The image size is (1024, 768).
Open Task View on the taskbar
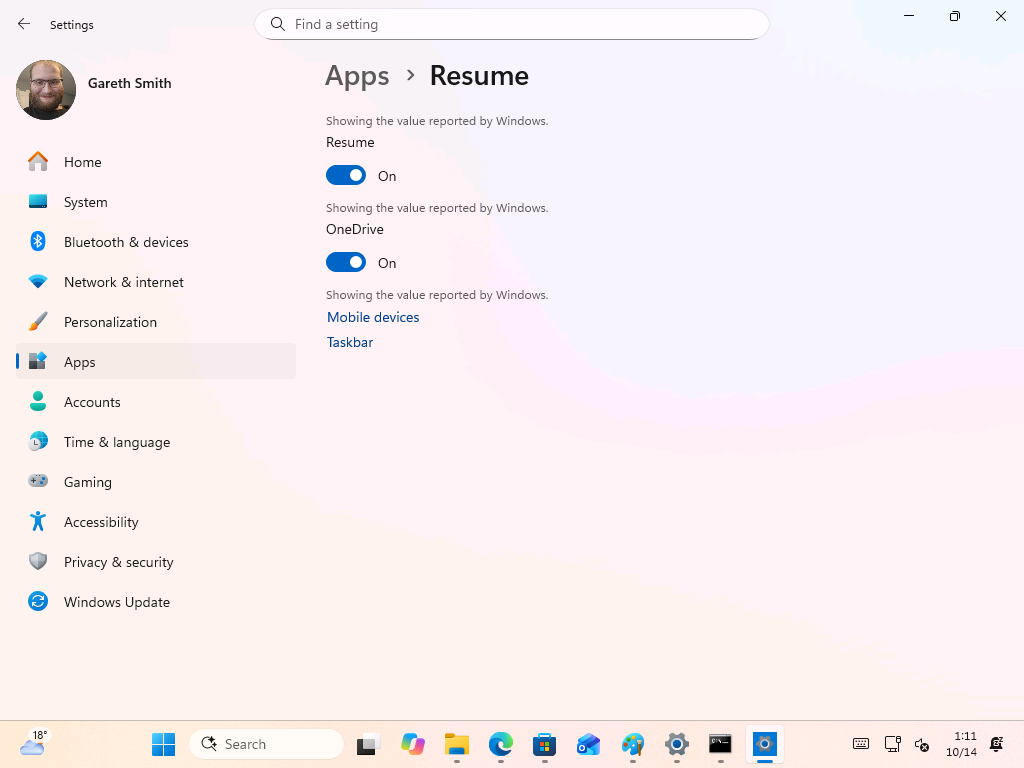click(x=368, y=744)
